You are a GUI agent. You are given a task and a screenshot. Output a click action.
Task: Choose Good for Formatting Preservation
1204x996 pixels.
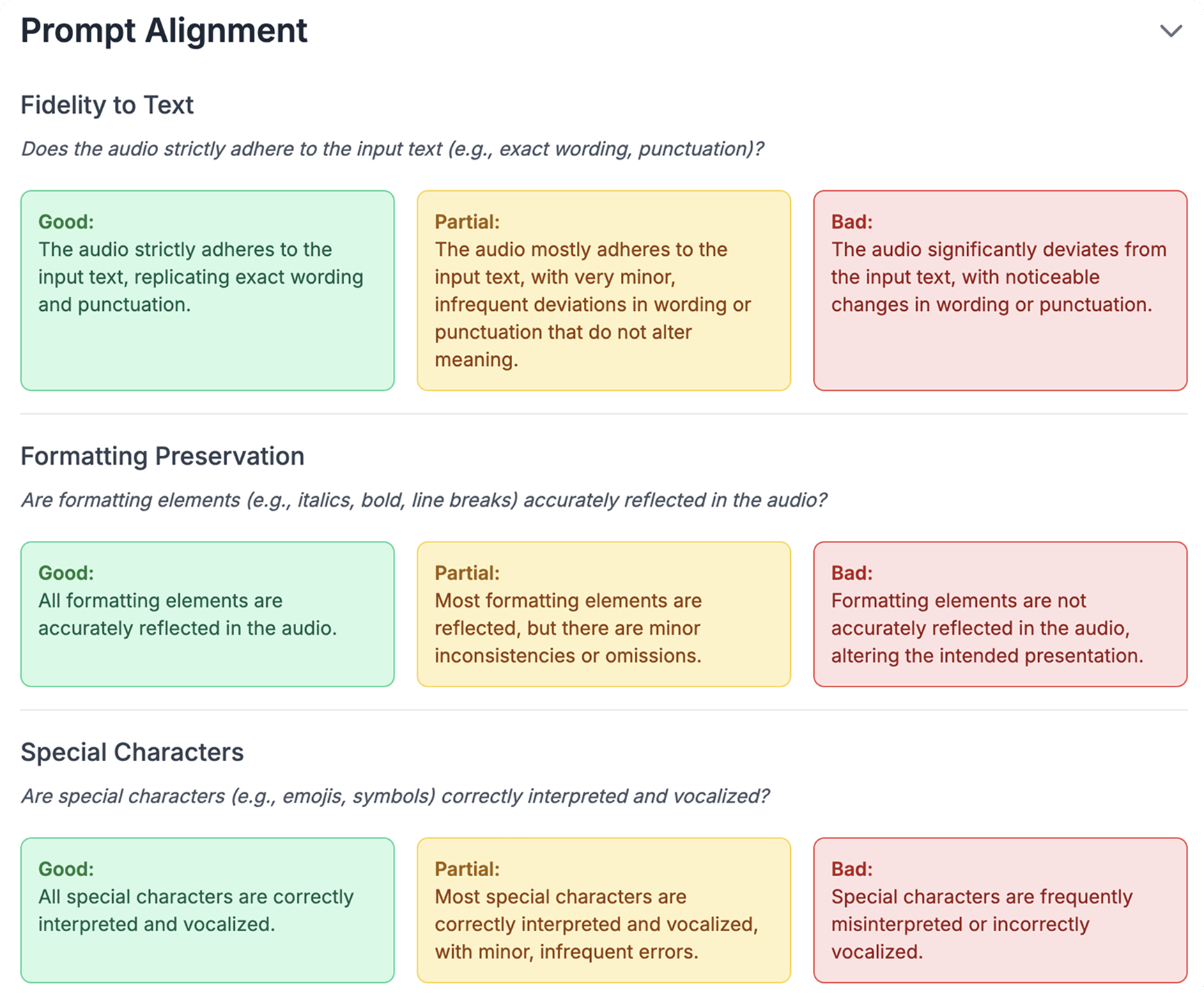point(208,614)
